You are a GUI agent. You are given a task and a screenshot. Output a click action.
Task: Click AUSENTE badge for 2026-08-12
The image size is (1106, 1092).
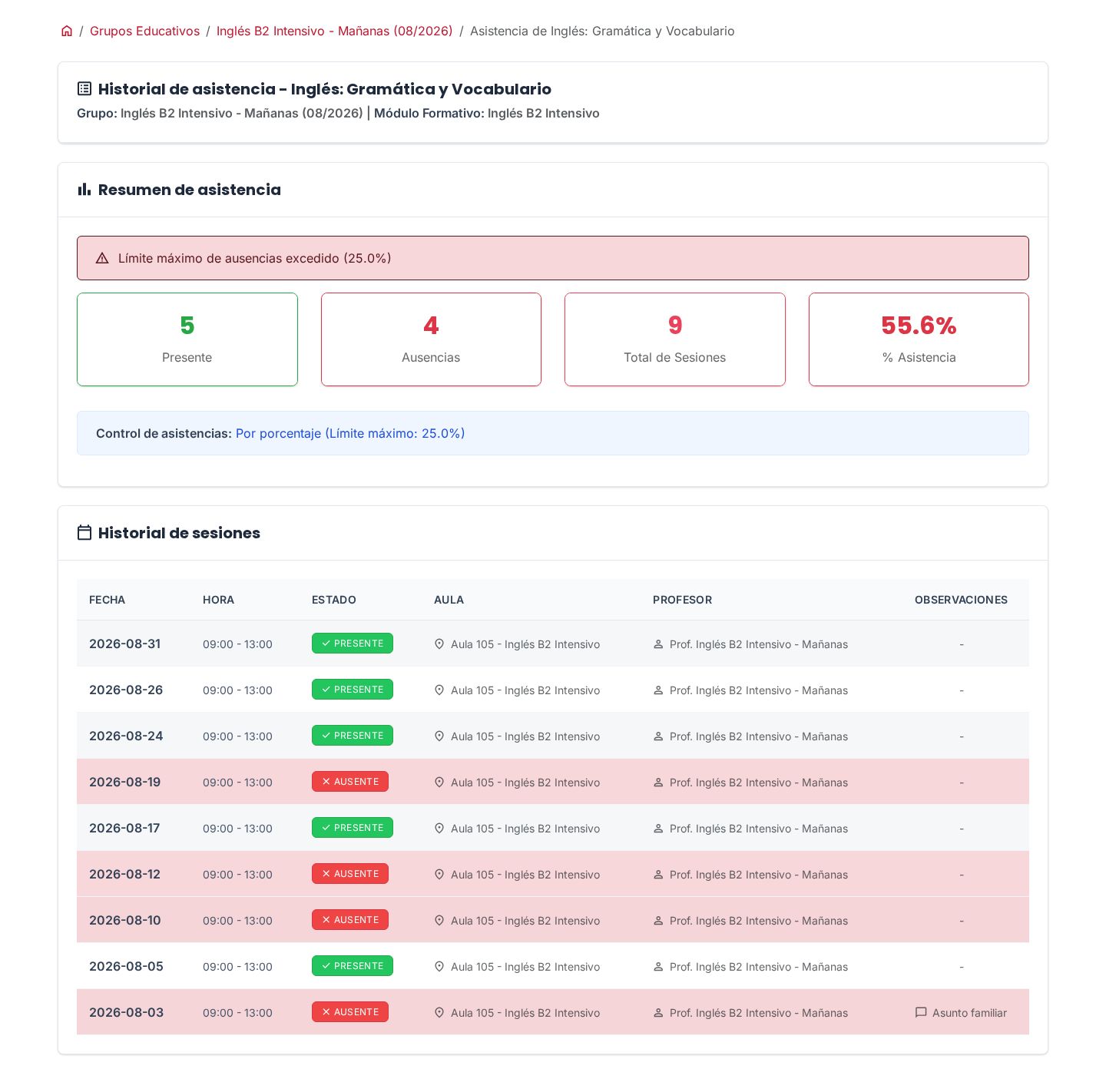(x=350, y=874)
